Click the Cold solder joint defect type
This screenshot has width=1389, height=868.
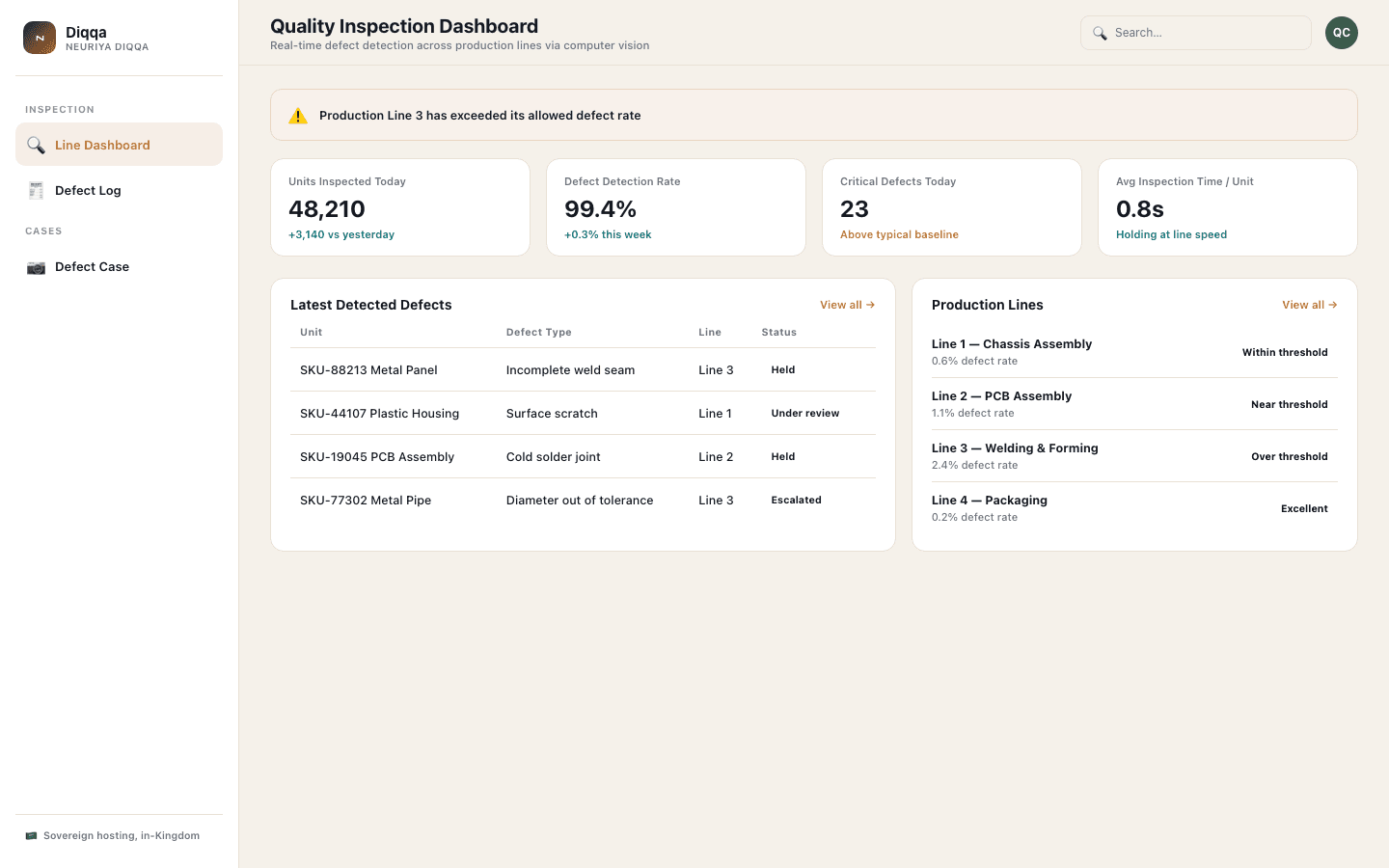tap(553, 457)
